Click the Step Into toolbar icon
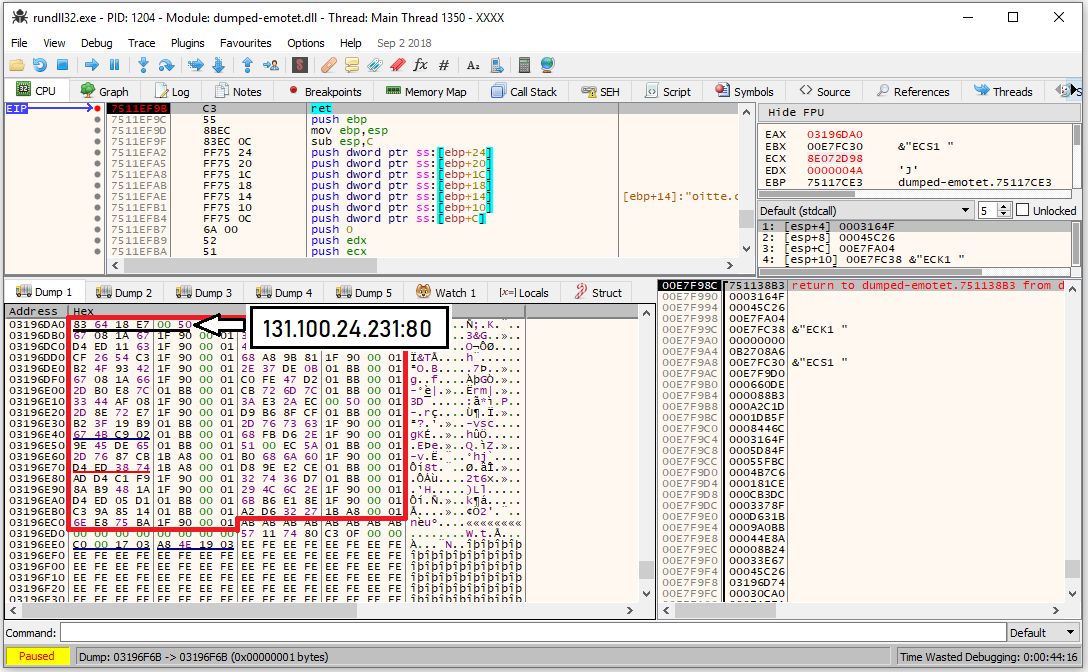 click(x=143, y=65)
